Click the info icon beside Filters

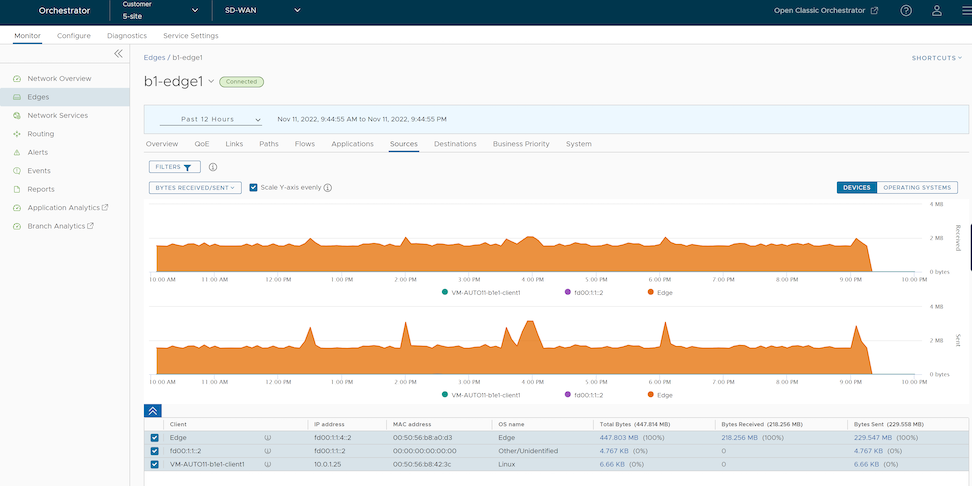point(213,167)
